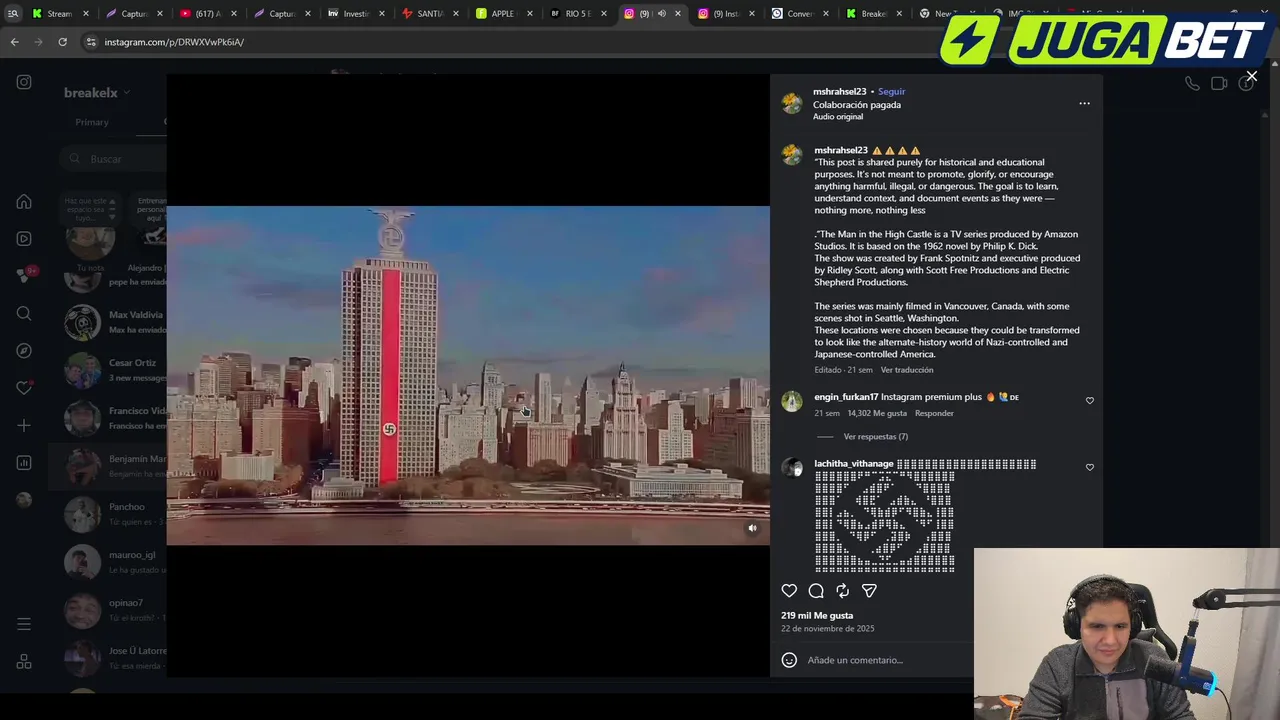Go back with the browser back arrow
This screenshot has width=1280, height=720.
[14, 42]
